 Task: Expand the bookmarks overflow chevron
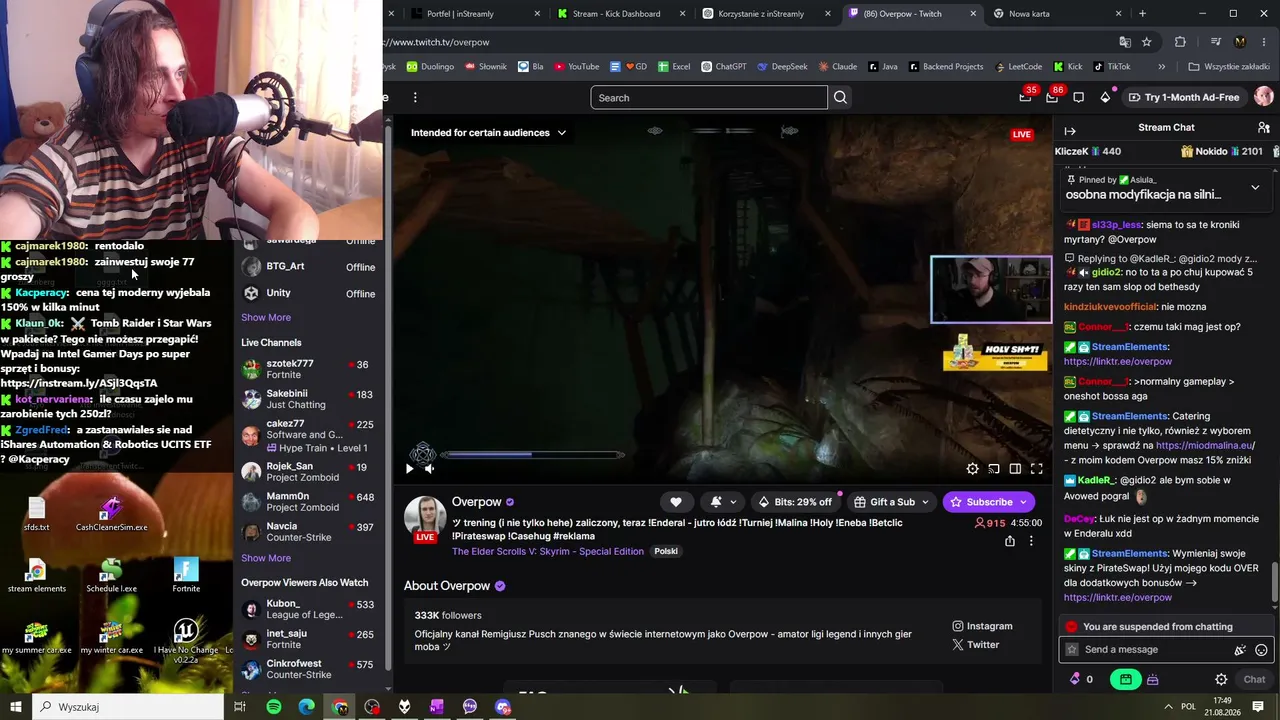click(x=1161, y=67)
